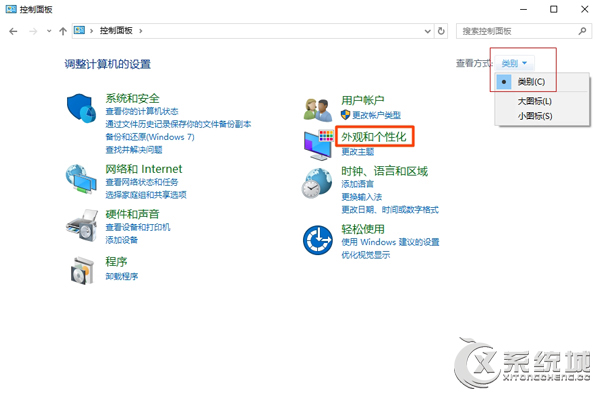600x397 pixels.
Task: Open 外观和个性化 category heading
Action: (374, 137)
